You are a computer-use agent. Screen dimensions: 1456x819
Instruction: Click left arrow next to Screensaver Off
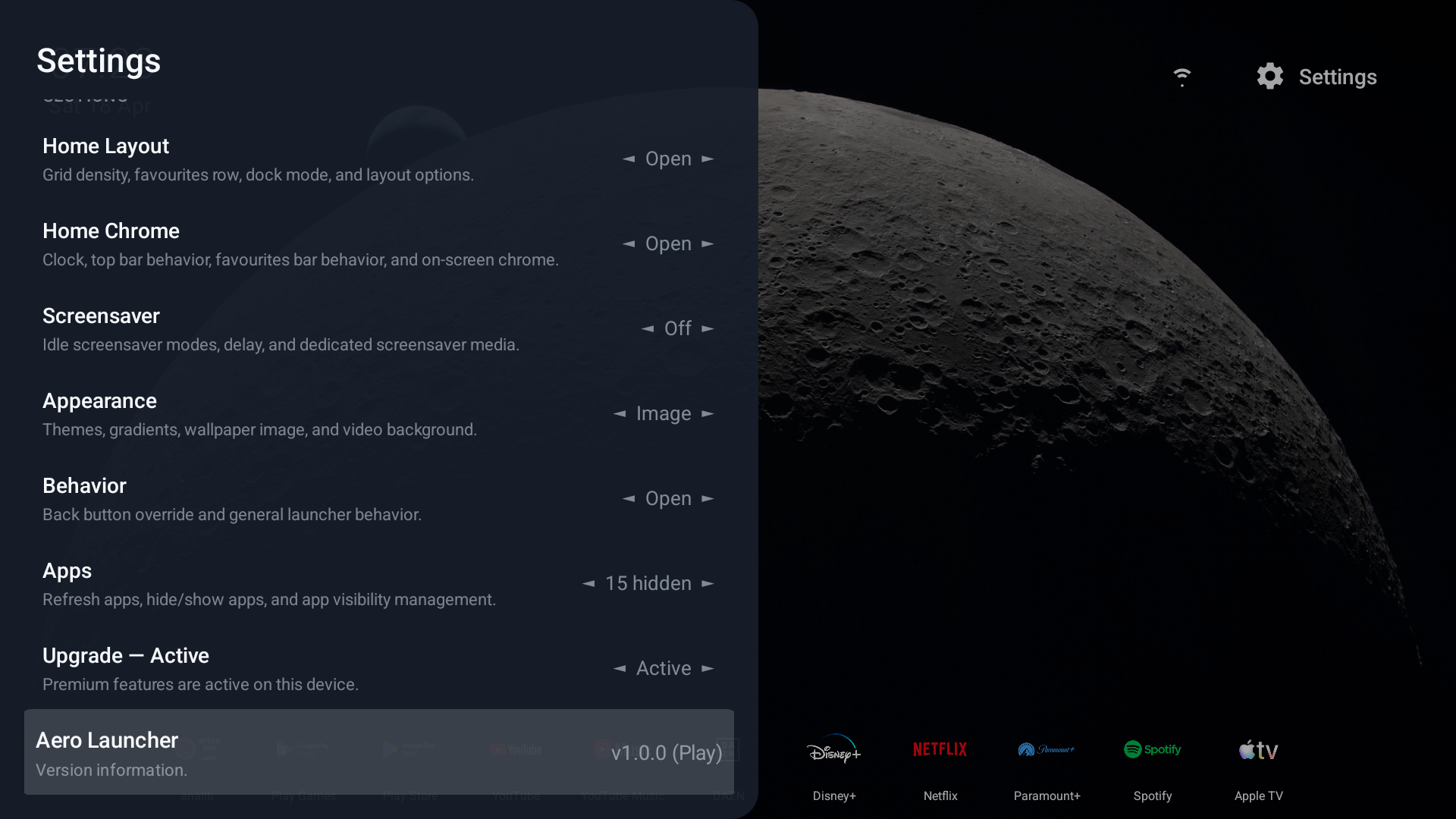[648, 328]
